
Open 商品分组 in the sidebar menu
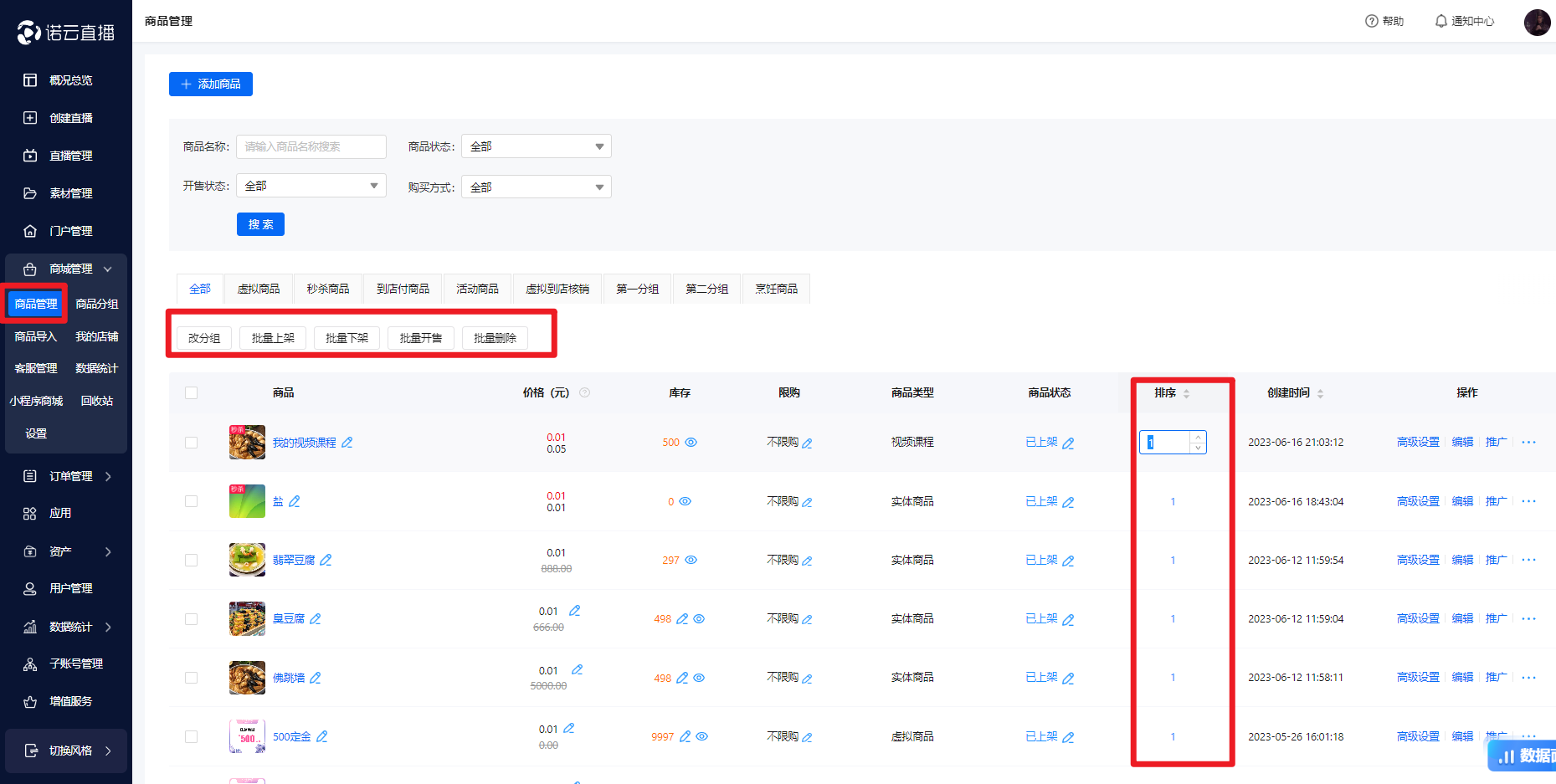(x=97, y=304)
